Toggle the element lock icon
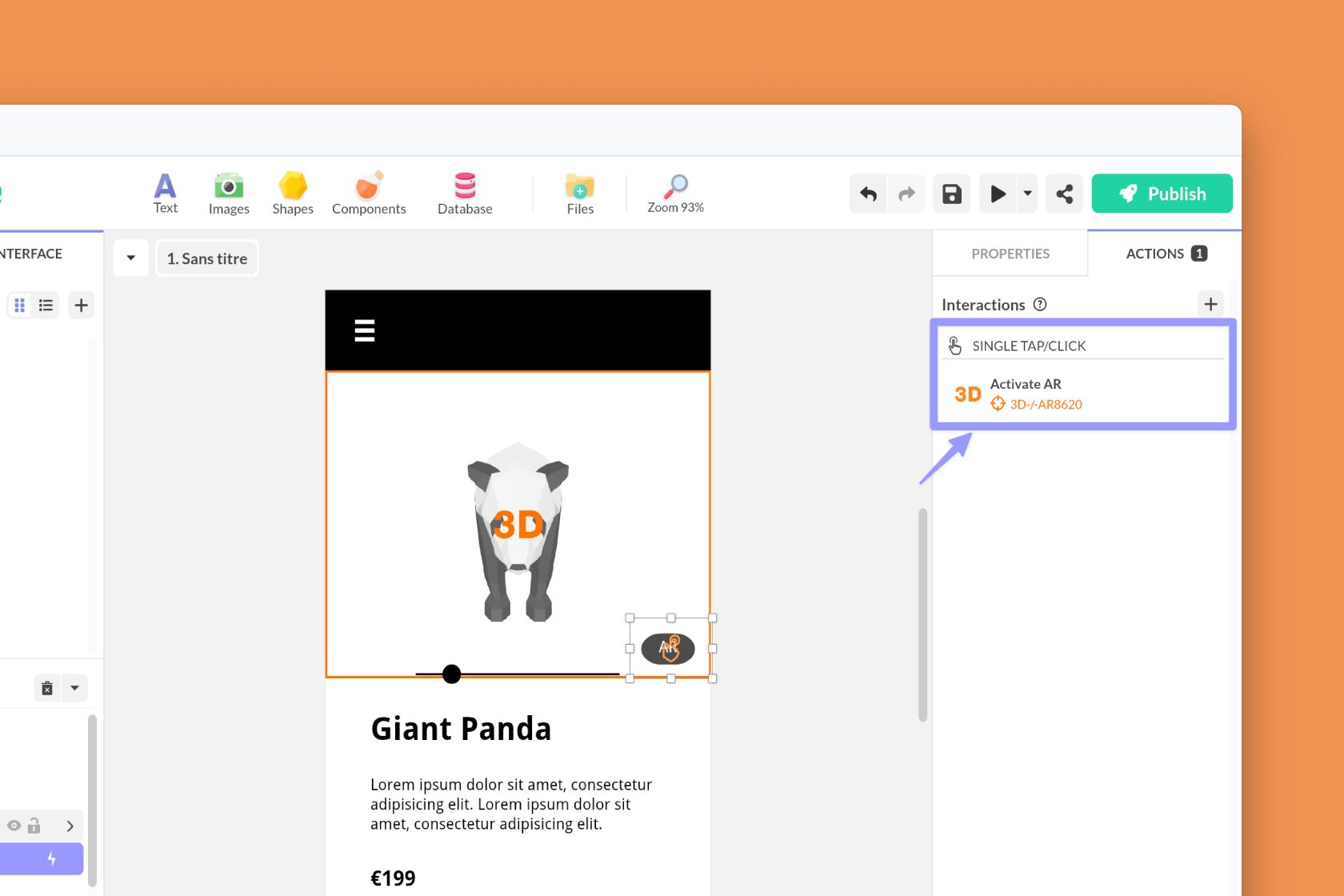1344x896 pixels. (x=34, y=826)
